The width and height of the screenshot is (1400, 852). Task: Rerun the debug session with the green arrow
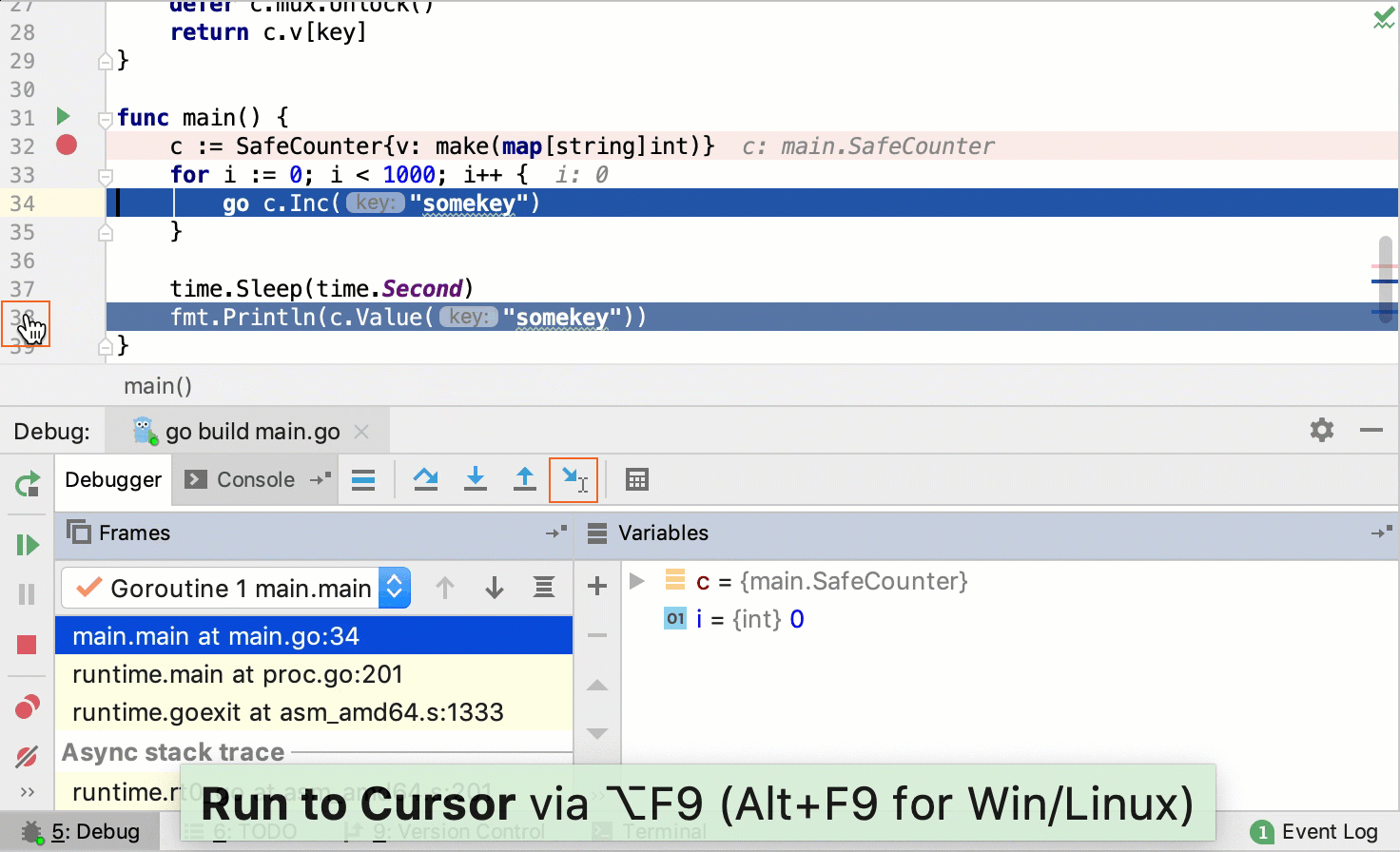28,484
